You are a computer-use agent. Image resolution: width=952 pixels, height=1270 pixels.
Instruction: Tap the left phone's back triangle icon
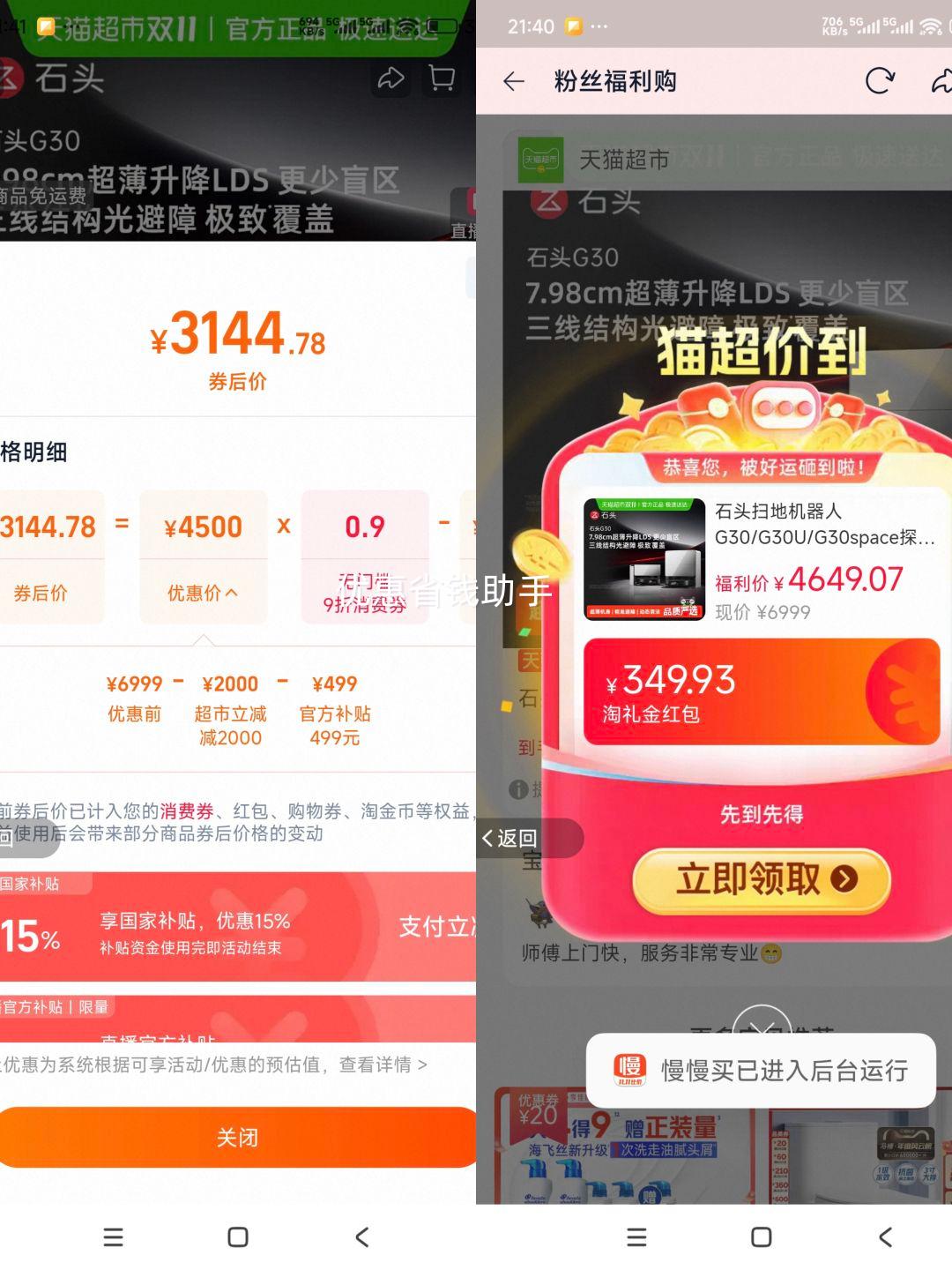pos(361,1237)
